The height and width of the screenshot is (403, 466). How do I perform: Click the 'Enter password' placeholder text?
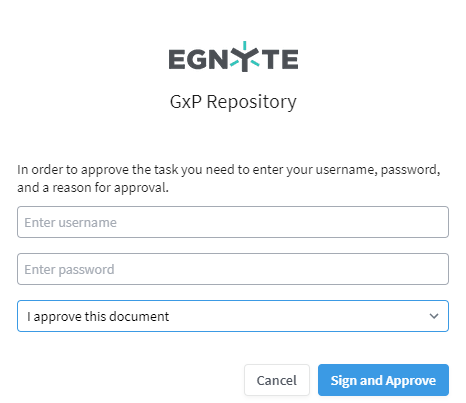tap(69, 270)
